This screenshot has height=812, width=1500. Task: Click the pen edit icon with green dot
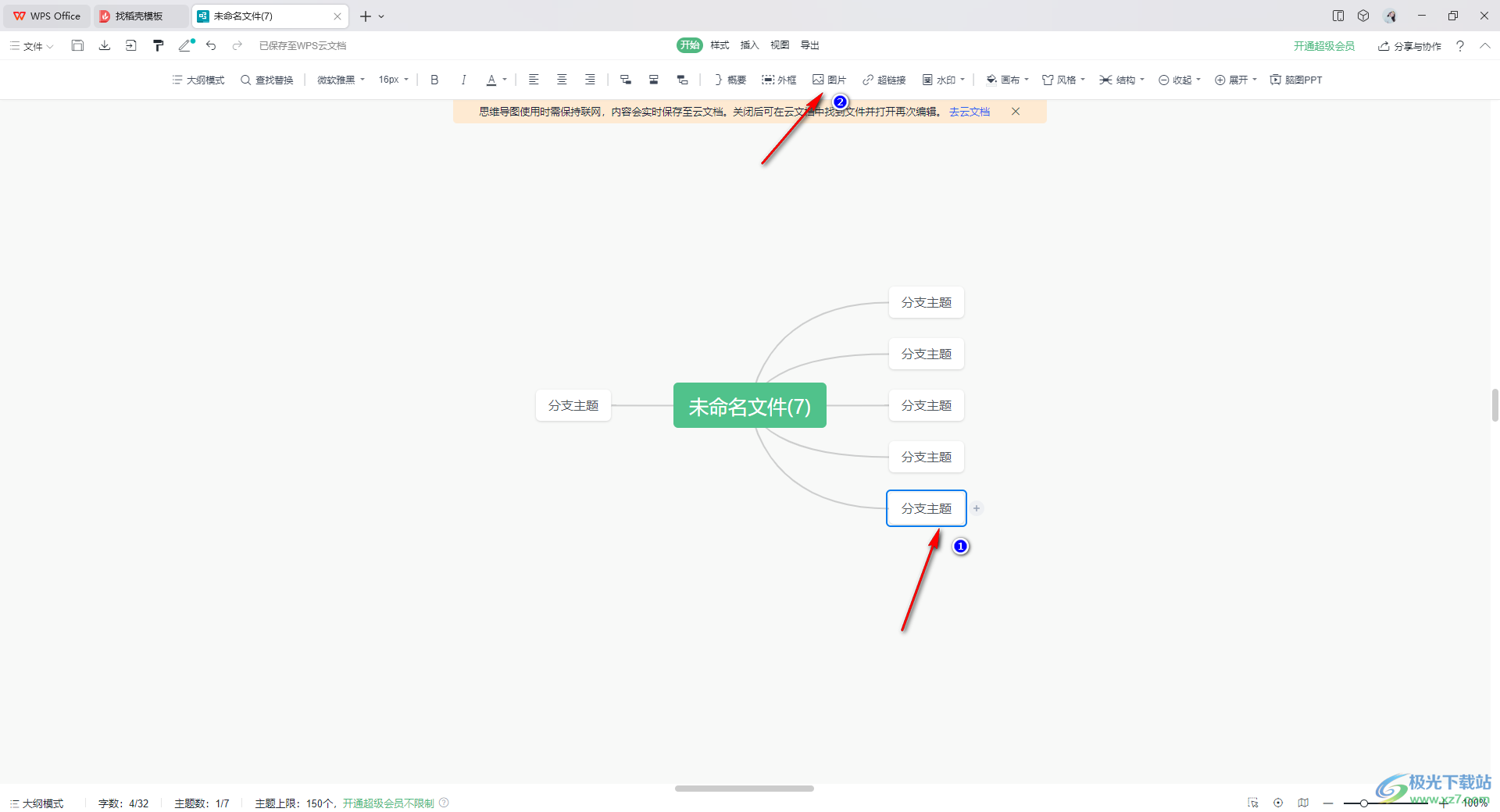[186, 45]
